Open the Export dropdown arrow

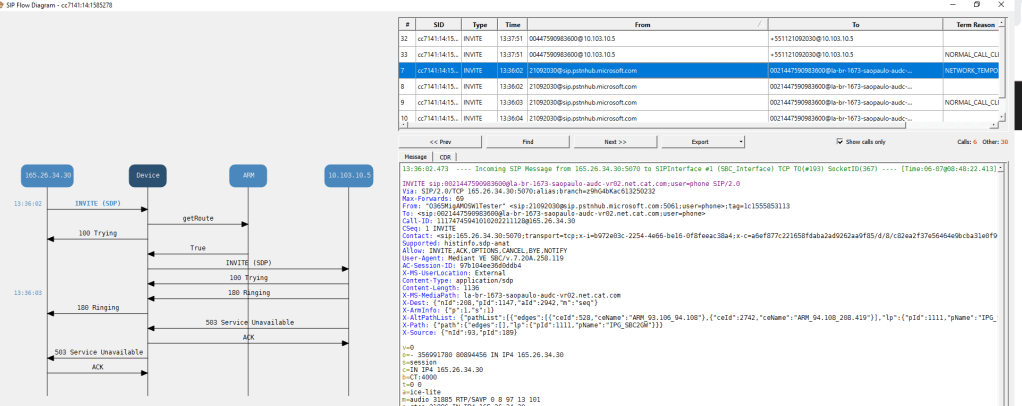(741, 142)
